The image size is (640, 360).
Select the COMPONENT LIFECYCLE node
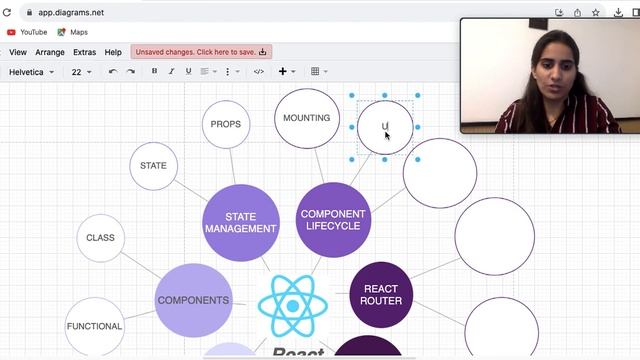(333, 220)
